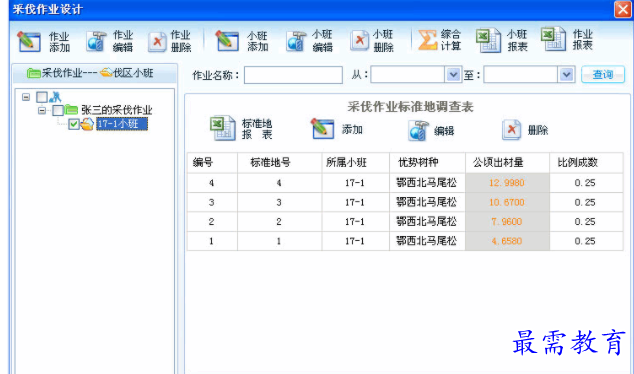Click the 编辑 icon in survey table panel
Viewport: 634px width, 374px height.
tap(418, 130)
